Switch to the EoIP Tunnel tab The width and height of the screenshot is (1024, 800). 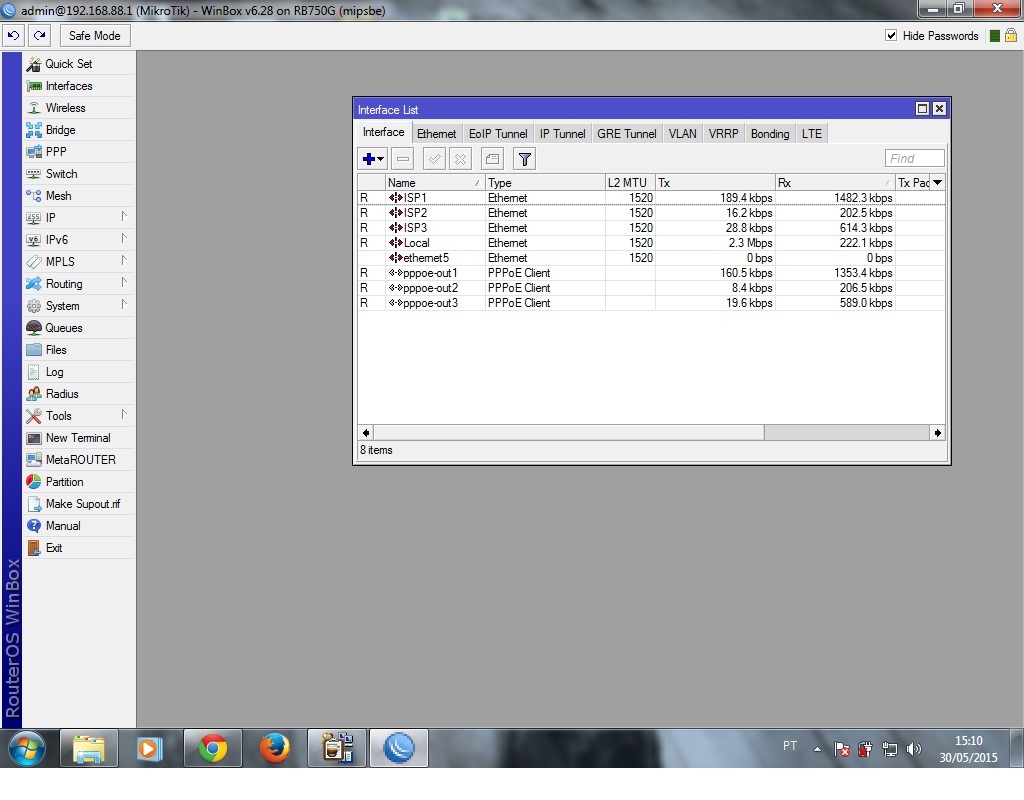point(498,134)
